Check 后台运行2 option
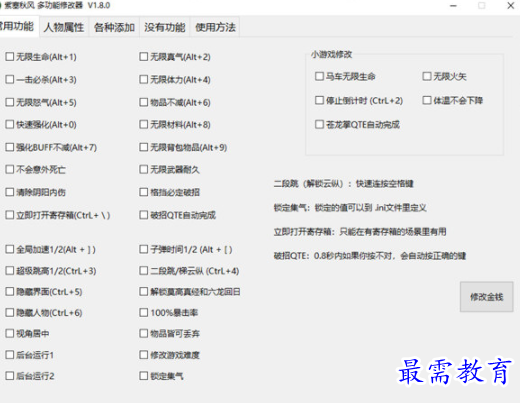 coord(10,376)
